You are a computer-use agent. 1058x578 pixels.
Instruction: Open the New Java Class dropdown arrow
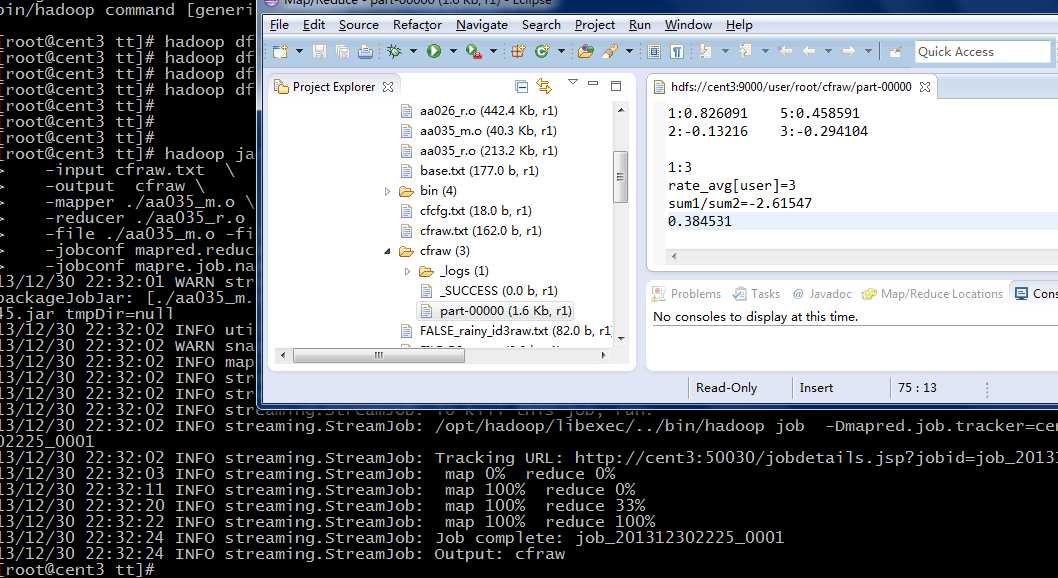pos(560,51)
